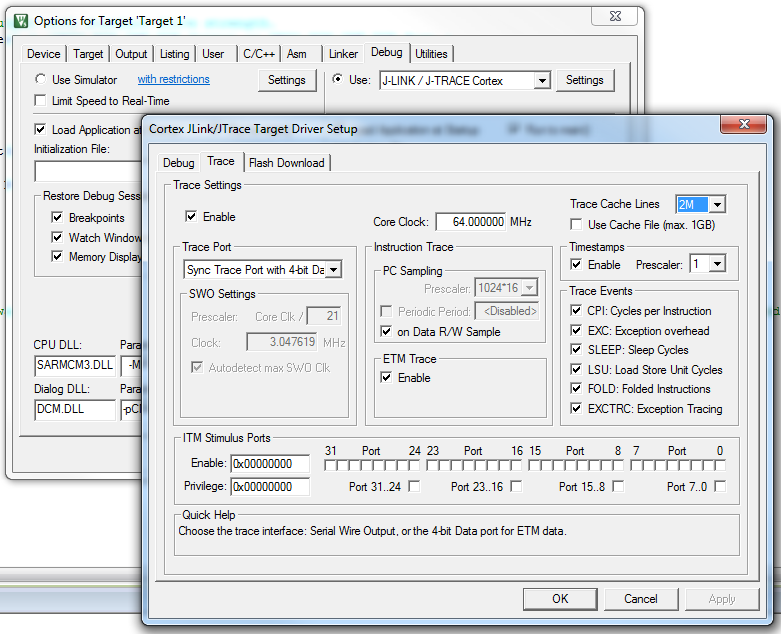Image resolution: width=782 pixels, height=634 pixels.
Task: Toggle the ETM Trace Enable checkbox
Action: pyautogui.click(x=386, y=378)
